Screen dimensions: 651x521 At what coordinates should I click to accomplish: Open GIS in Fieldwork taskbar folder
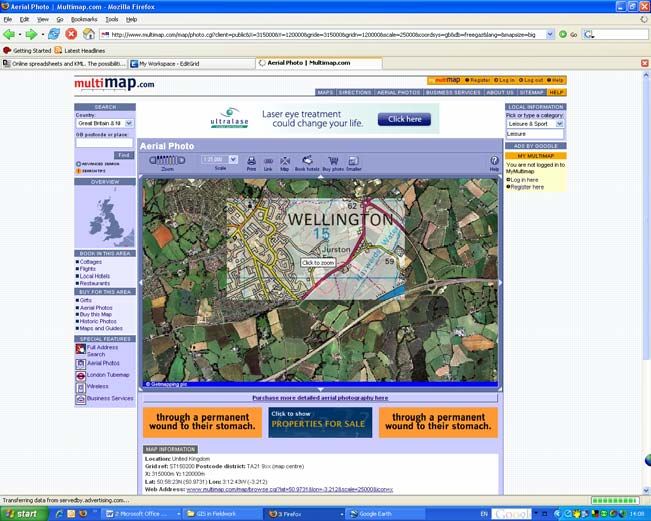coord(222,514)
